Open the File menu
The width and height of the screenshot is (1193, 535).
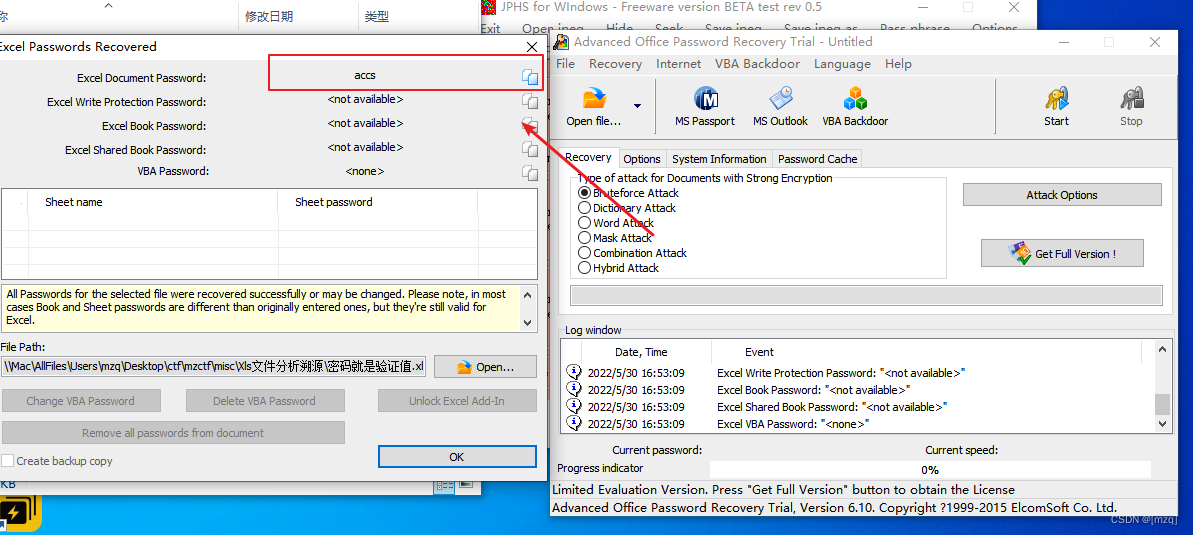point(565,64)
